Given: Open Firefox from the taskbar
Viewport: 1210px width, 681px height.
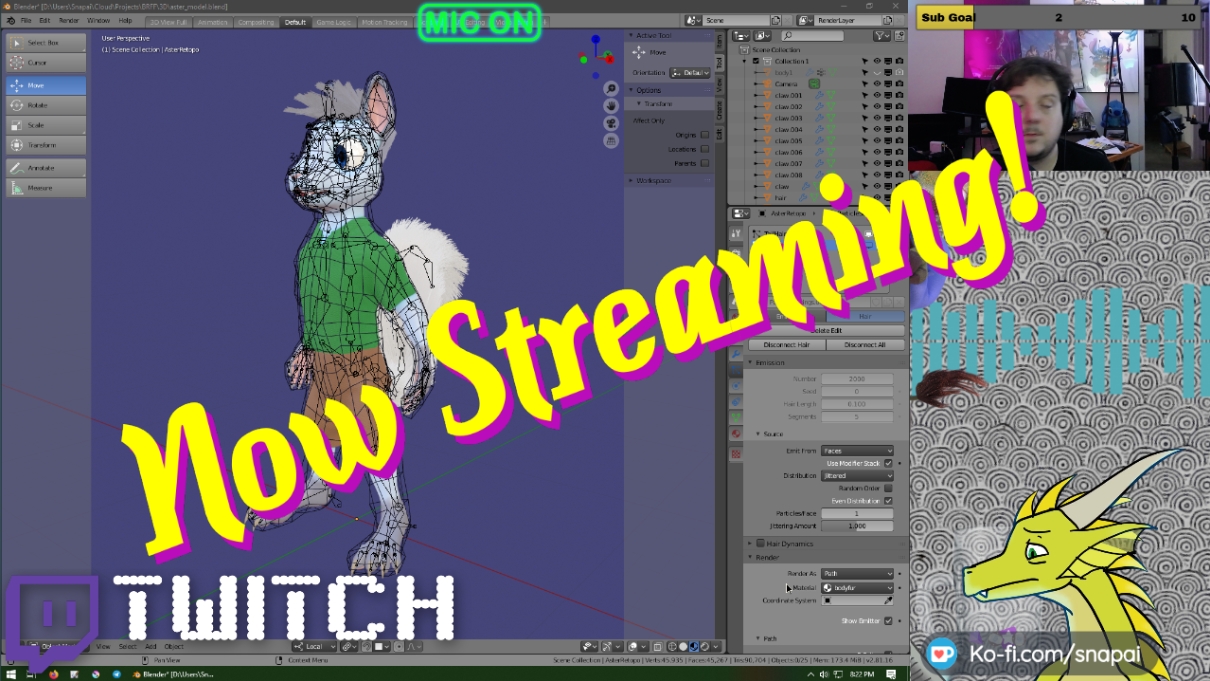Looking at the screenshot, I should 52,674.
